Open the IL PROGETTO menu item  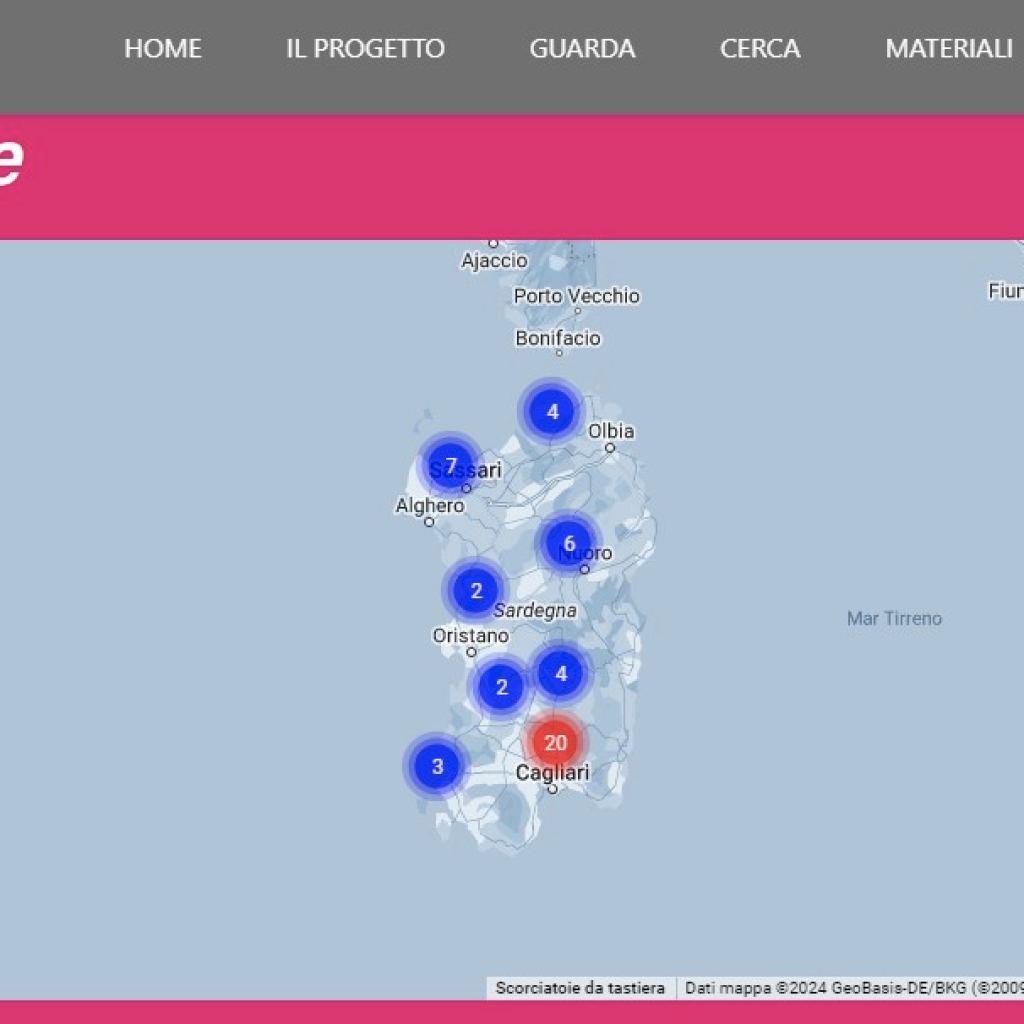coord(365,48)
